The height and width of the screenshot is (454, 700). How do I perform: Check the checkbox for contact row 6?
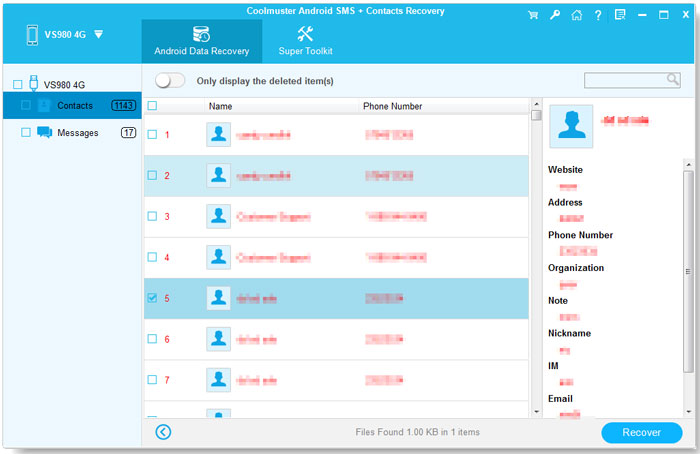click(x=152, y=338)
